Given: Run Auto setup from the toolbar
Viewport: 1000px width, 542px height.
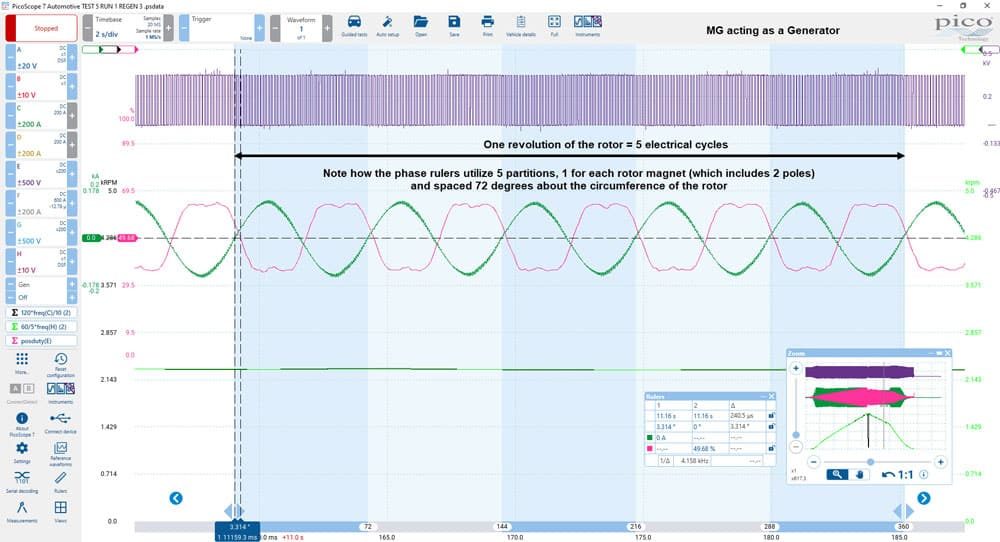Looking at the screenshot, I should tap(387, 26).
